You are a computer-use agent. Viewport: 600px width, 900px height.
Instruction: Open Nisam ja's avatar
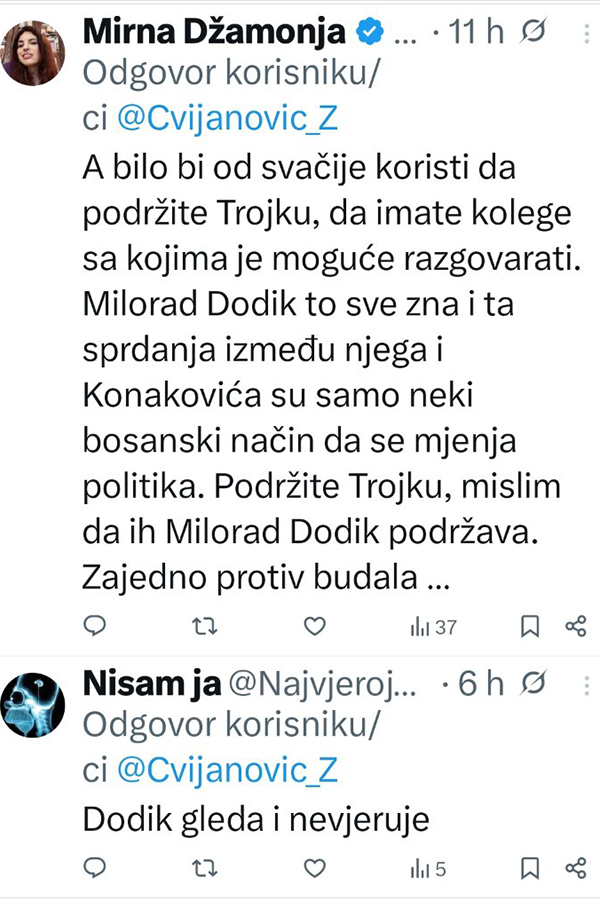38,703
